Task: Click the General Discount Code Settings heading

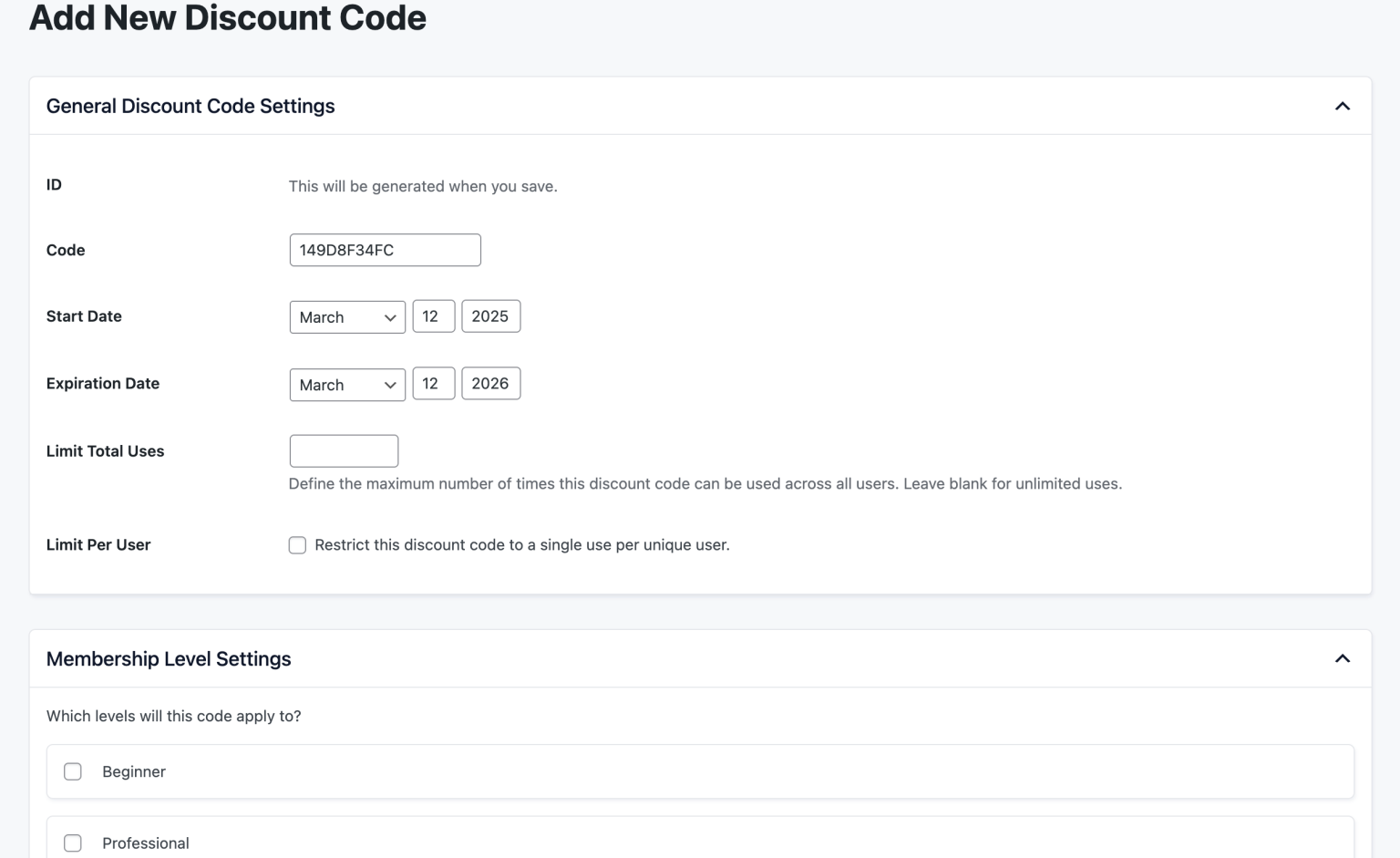Action: pyautogui.click(x=190, y=107)
